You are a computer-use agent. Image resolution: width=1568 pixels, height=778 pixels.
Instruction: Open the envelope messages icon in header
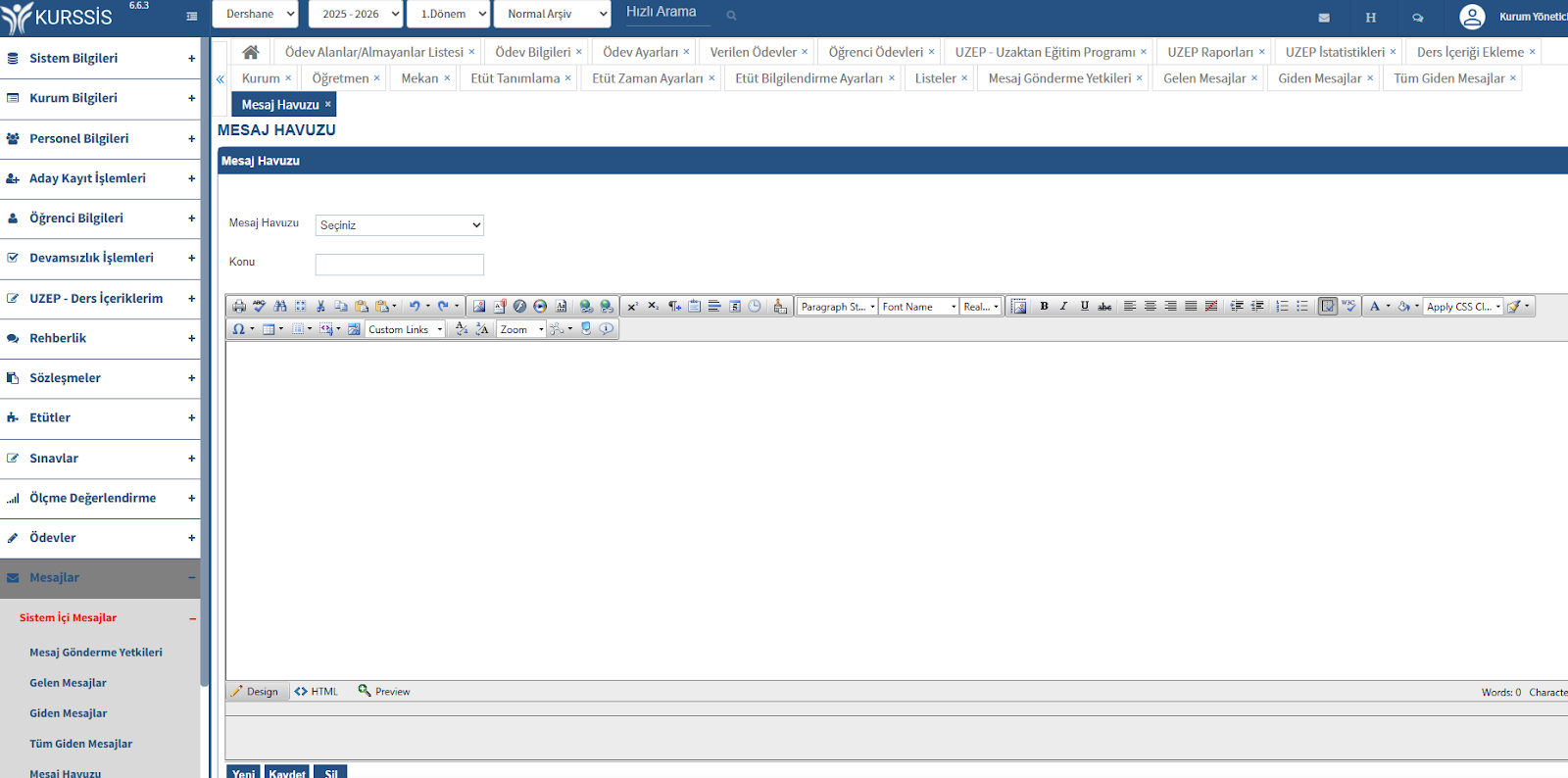pos(1324,18)
